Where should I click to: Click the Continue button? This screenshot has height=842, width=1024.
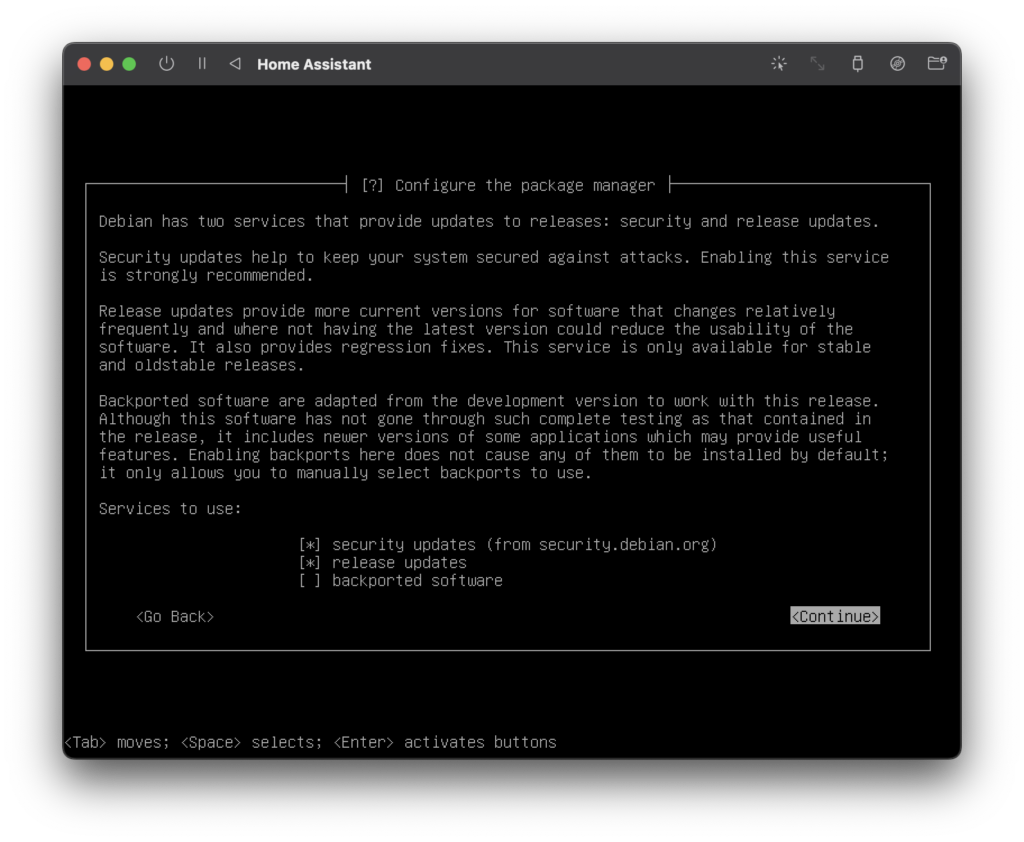(835, 616)
